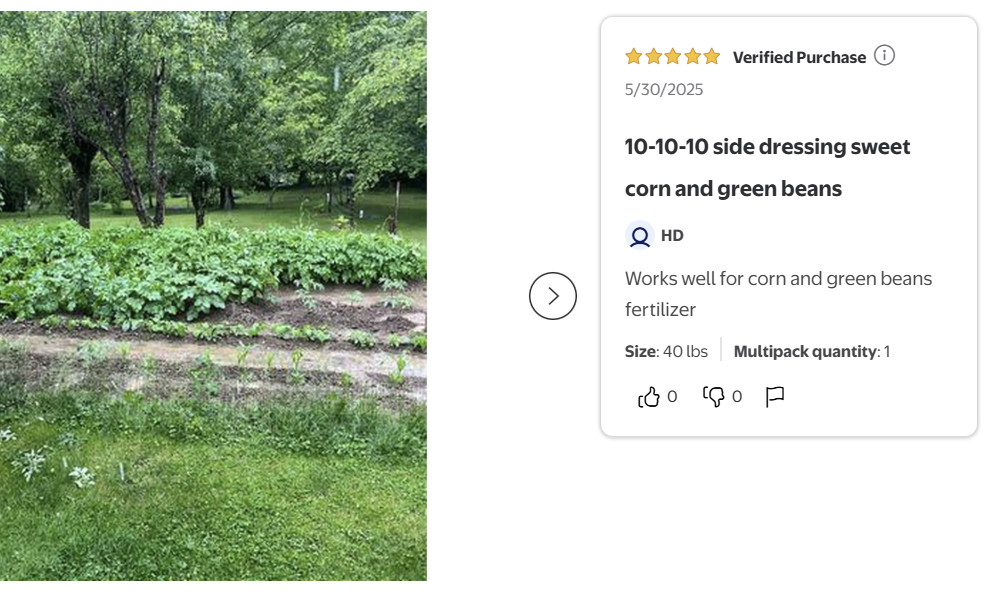Screen dimensions: 990x600
Task: Click the second rating star
Action: pyautogui.click(x=653, y=57)
